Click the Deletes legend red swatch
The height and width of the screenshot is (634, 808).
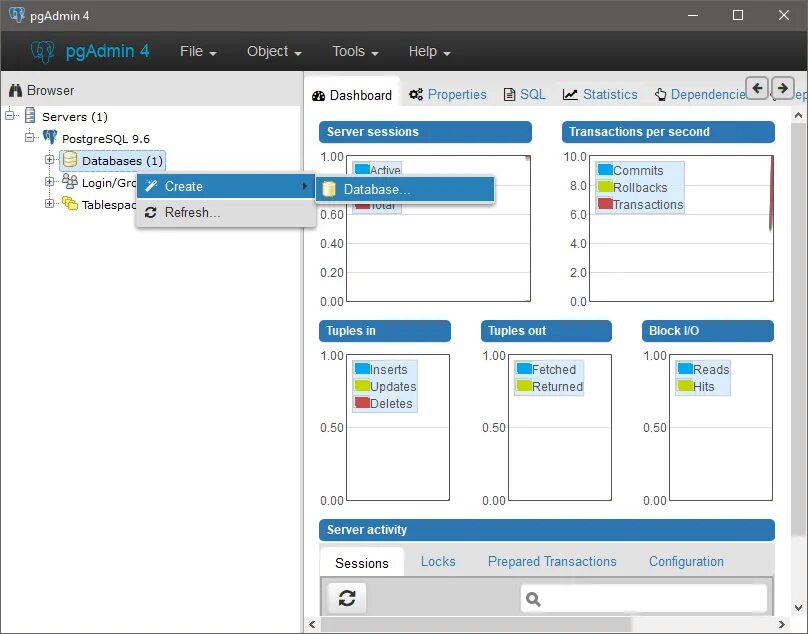[362, 402]
